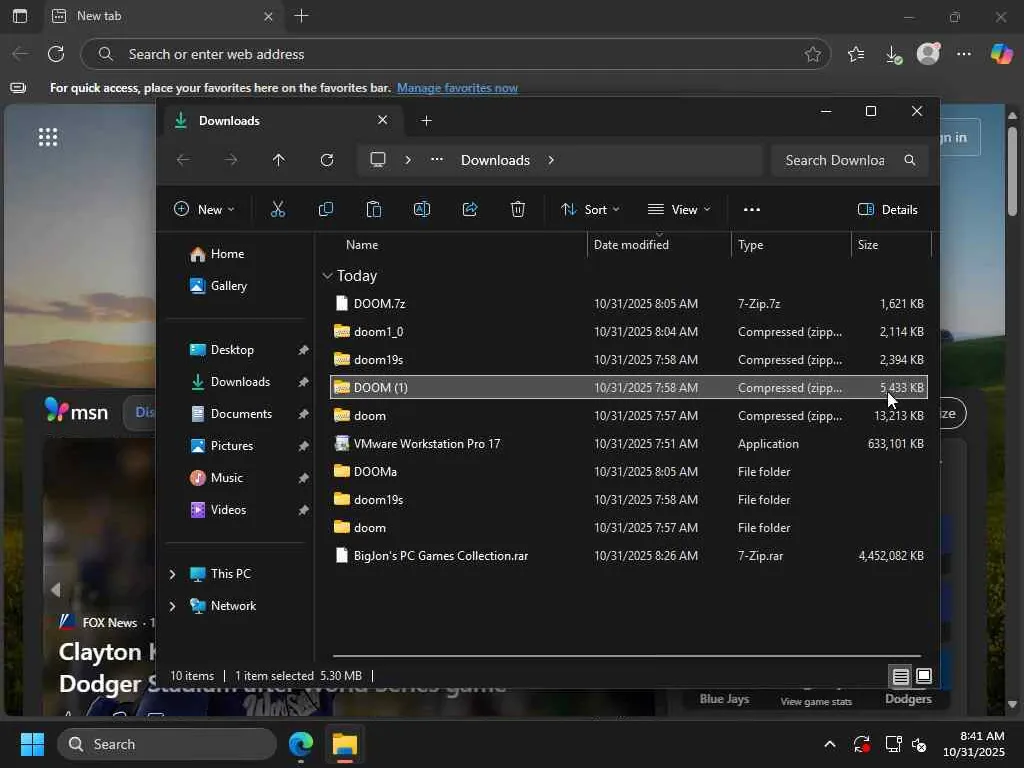The image size is (1024, 768).
Task: Open Desktop in navigation pane
Action: (232, 350)
